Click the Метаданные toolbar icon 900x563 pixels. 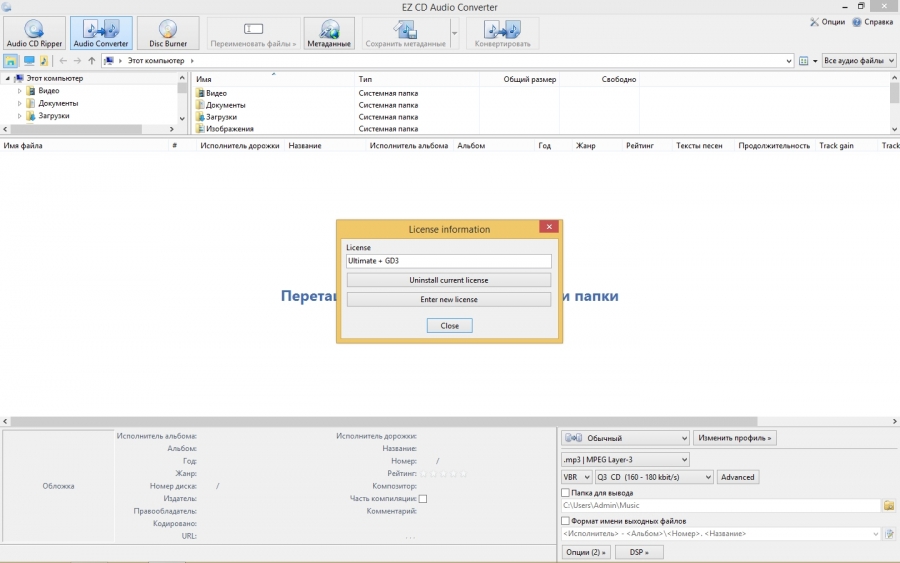click(328, 33)
